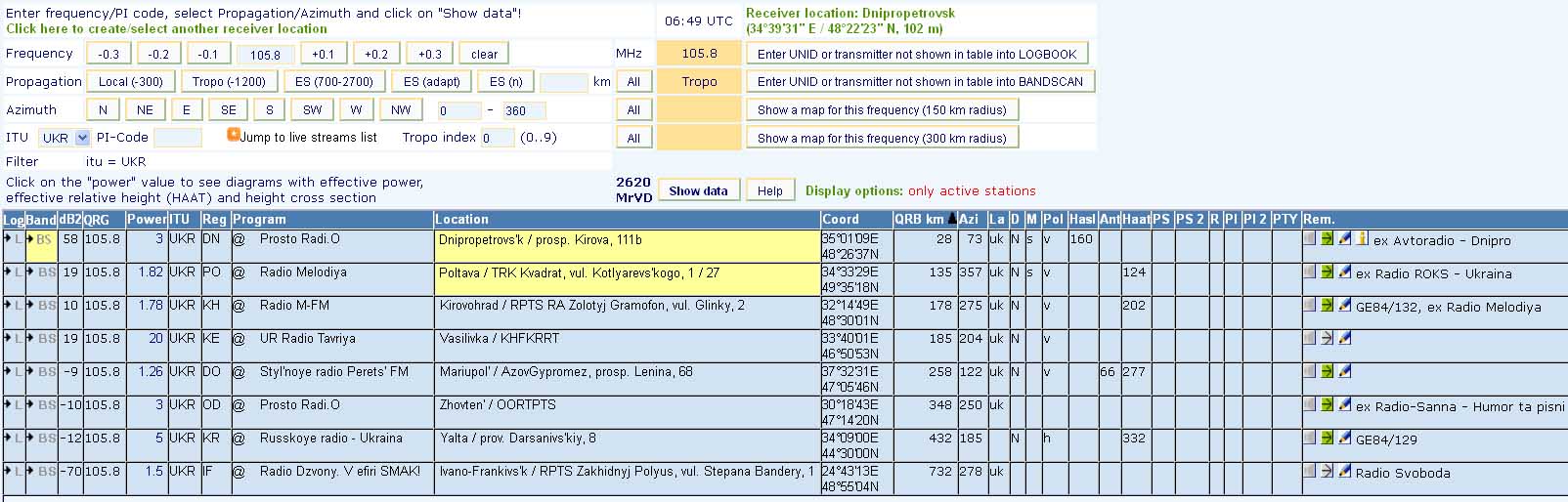Select the NE azimuth direction
The height and width of the screenshot is (502, 1568).
[x=145, y=110]
